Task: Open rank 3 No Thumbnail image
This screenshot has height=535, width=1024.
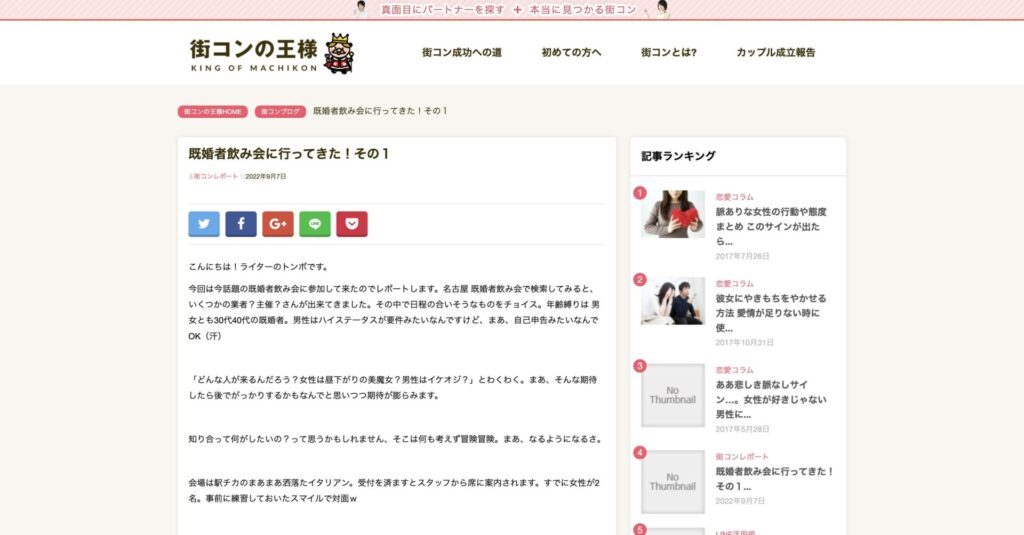Action: coord(673,395)
